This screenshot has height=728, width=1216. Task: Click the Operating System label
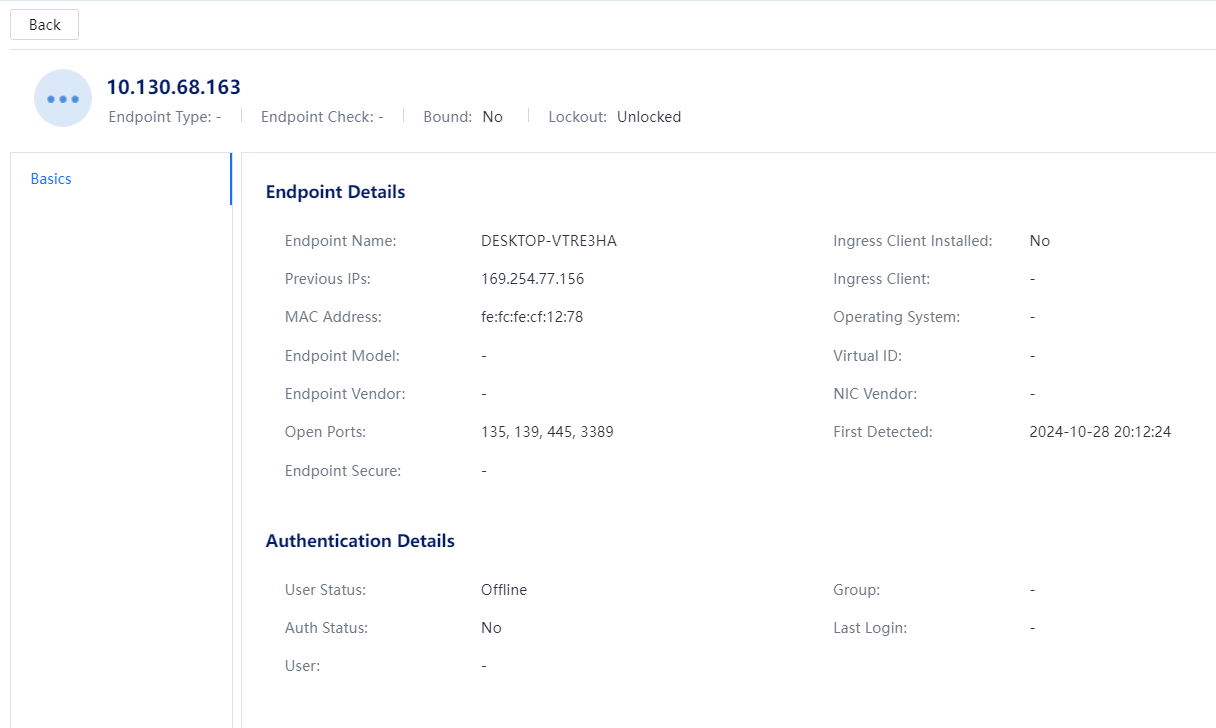(x=896, y=317)
